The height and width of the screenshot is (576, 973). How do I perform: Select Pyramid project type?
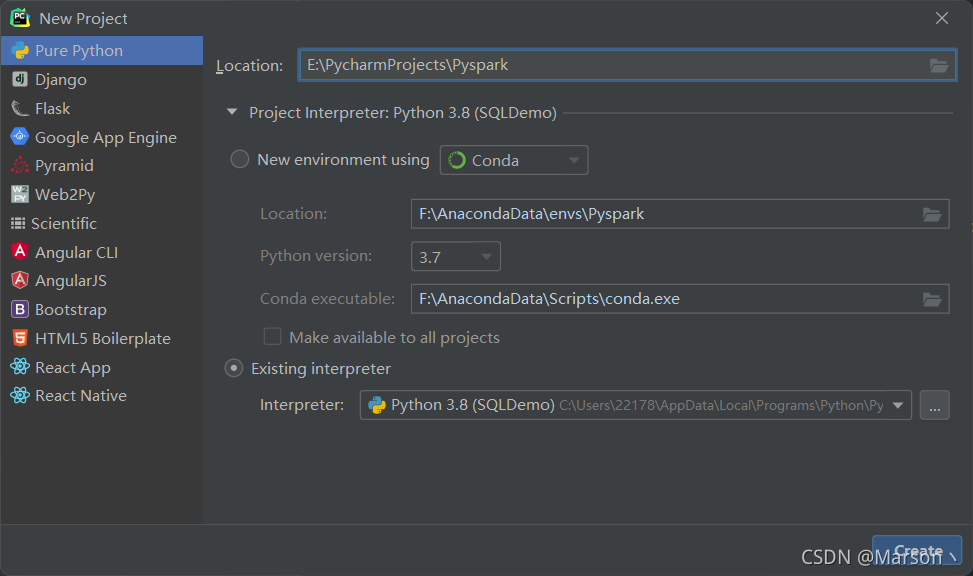(102, 166)
